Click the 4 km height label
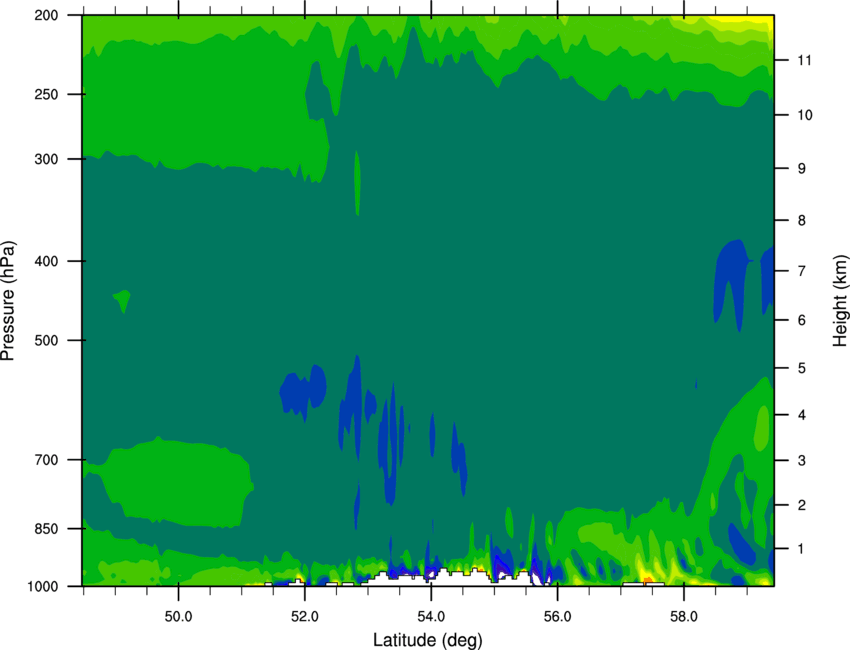 802,415
